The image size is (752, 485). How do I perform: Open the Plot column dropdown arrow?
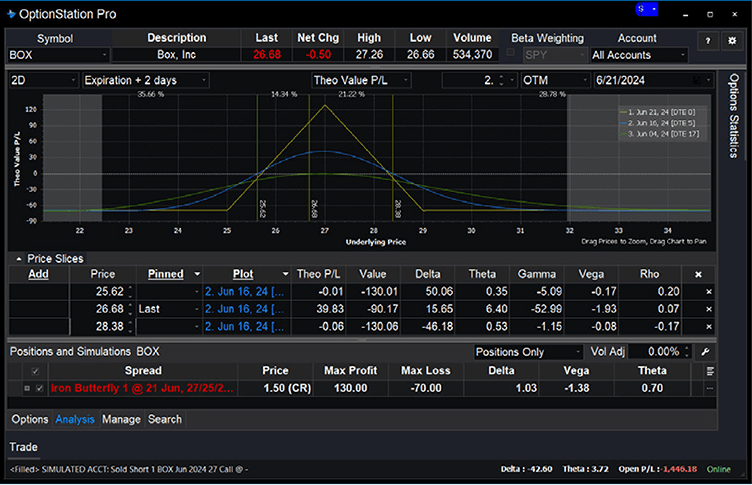tap(285, 274)
